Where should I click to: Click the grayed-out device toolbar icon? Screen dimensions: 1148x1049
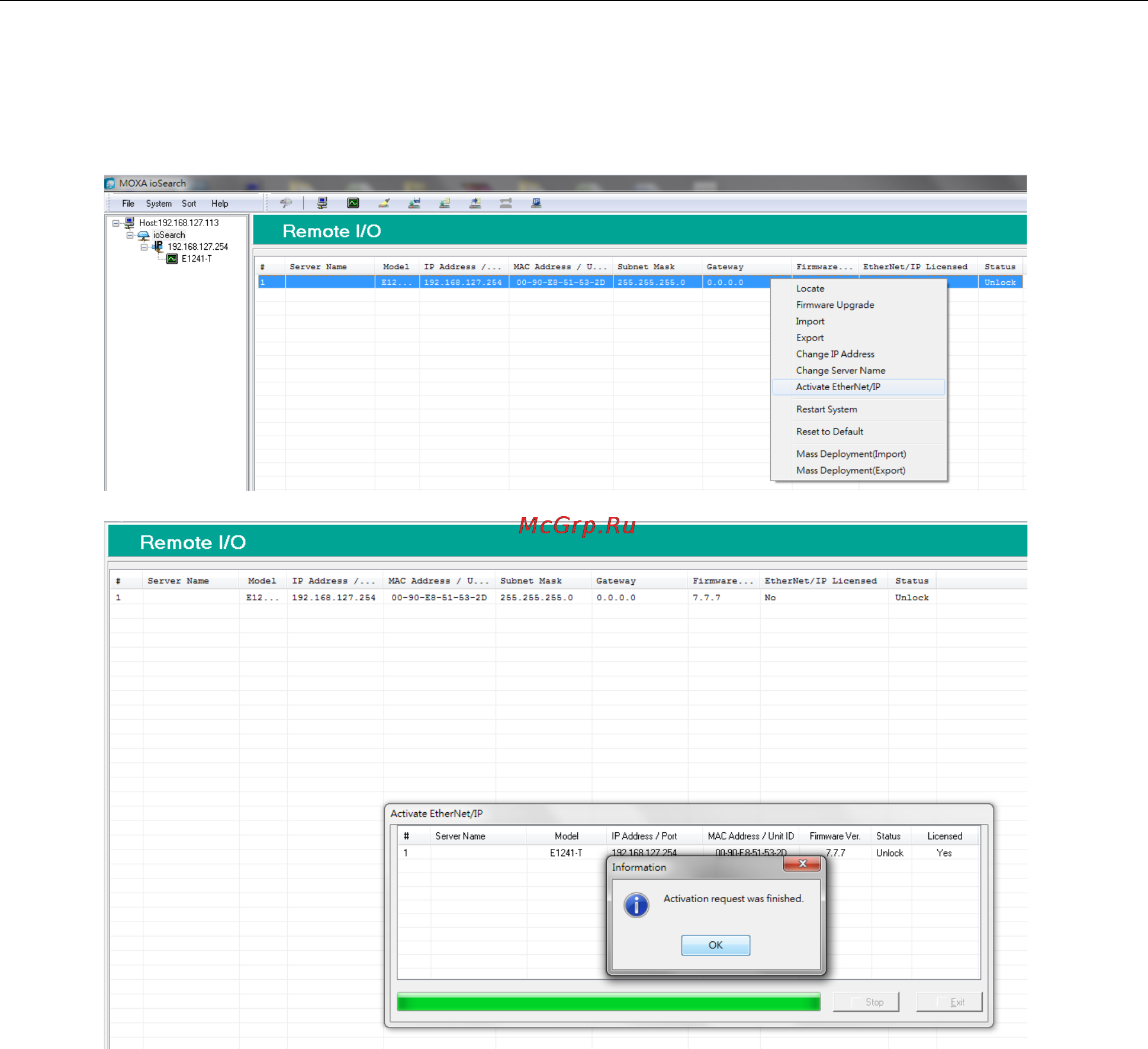pyautogui.click(x=506, y=203)
